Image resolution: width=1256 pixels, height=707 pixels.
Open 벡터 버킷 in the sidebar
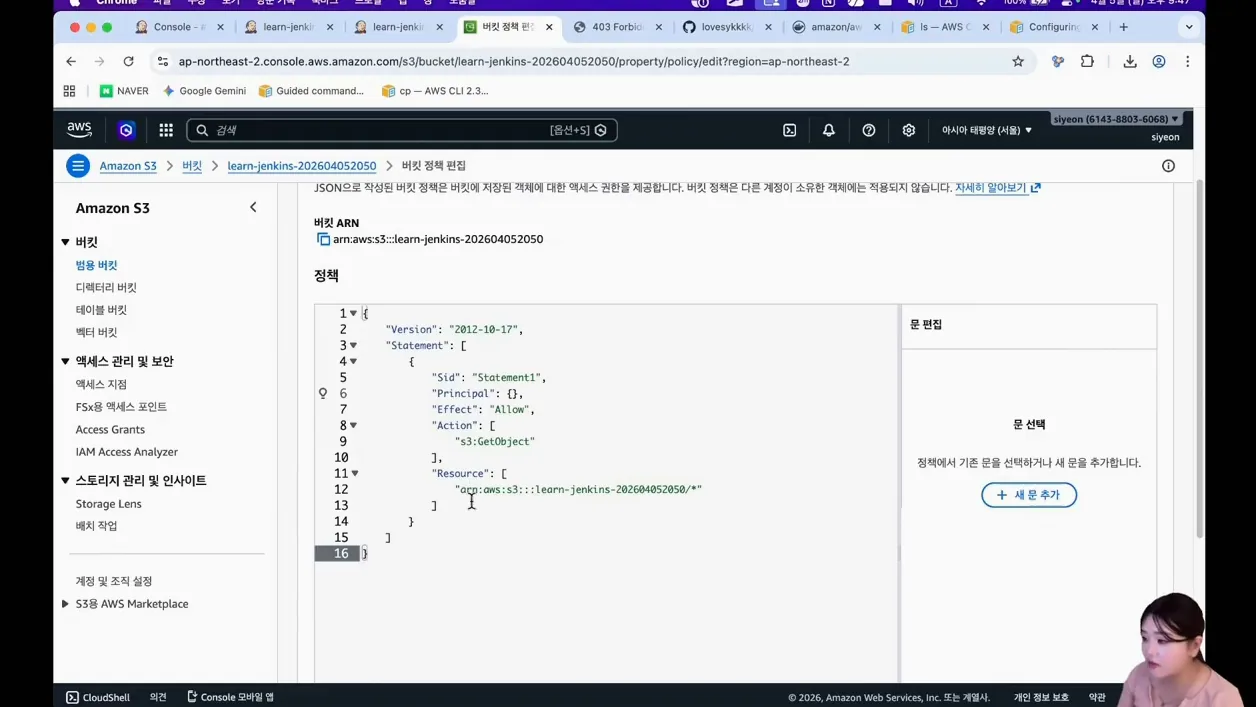pyautogui.click(x=97, y=332)
